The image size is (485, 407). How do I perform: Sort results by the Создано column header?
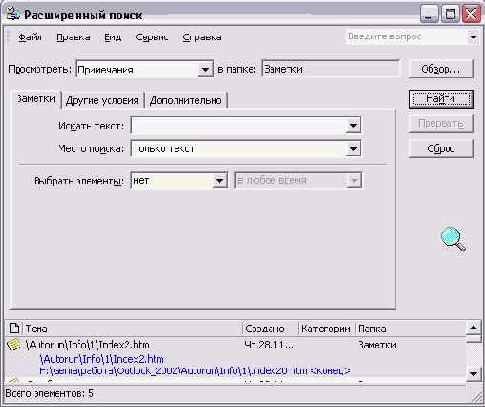(269, 329)
